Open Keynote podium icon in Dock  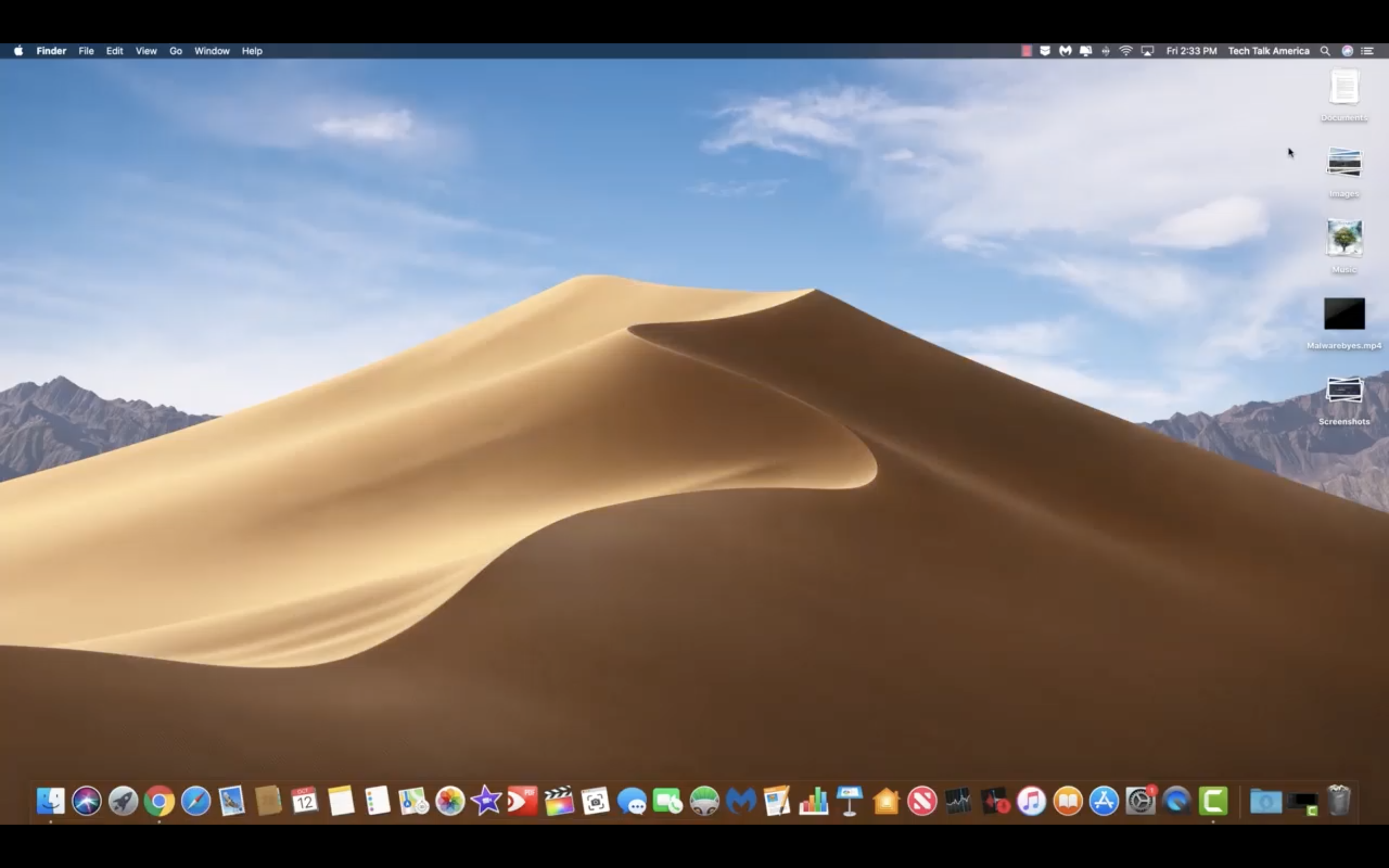pyautogui.click(x=849, y=801)
